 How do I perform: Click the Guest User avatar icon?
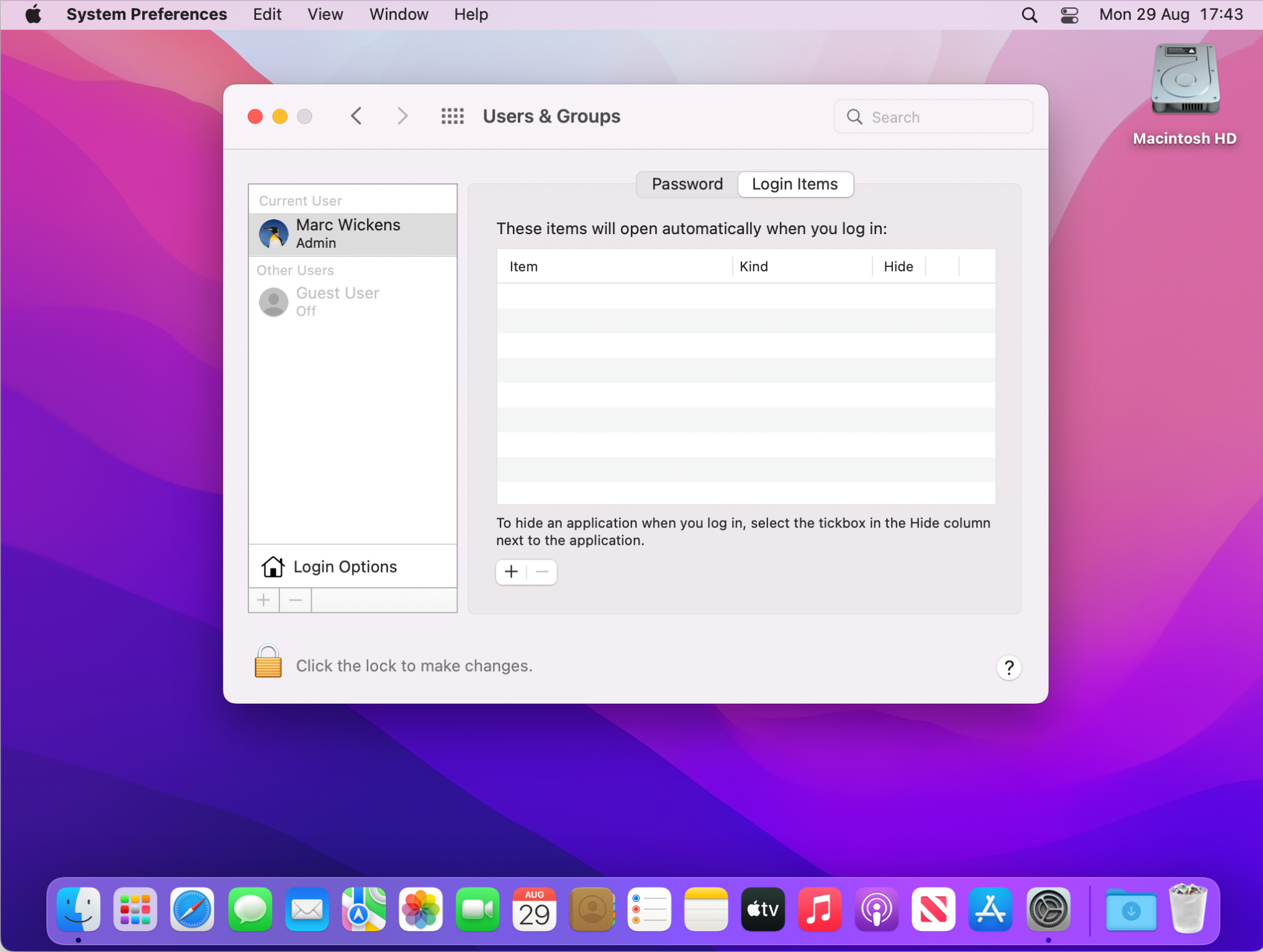click(x=273, y=302)
